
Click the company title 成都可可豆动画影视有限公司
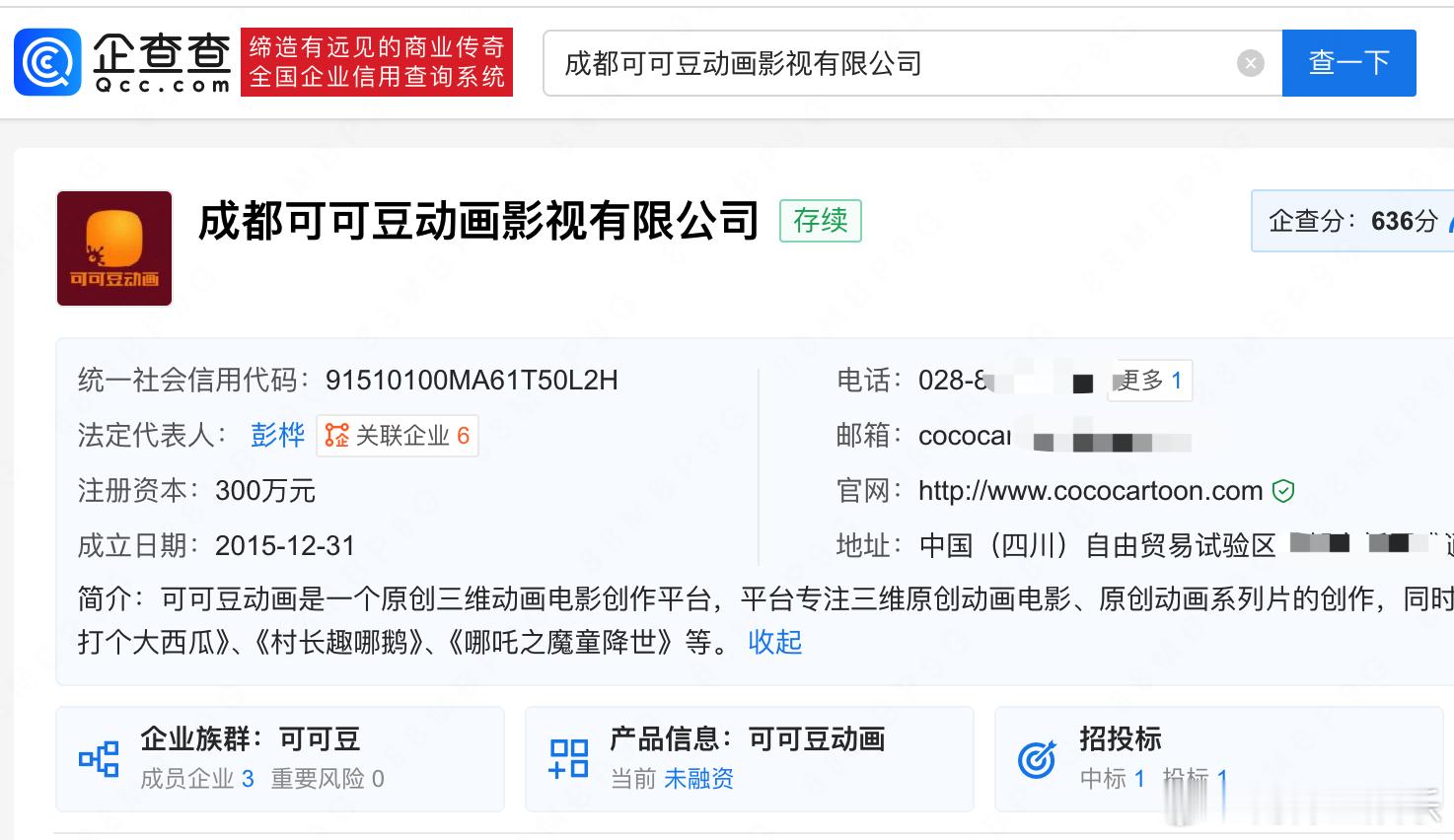[x=478, y=221]
